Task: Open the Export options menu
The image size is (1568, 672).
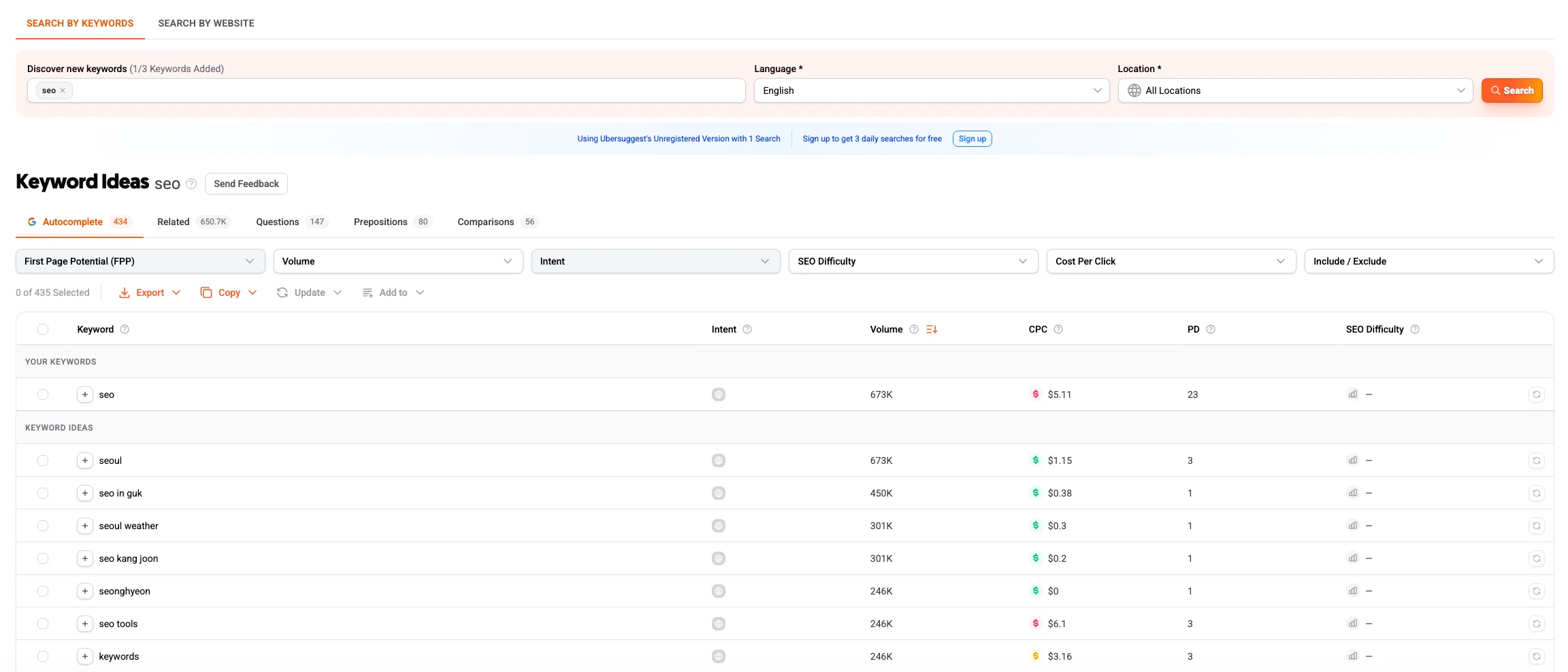Action: pyautogui.click(x=150, y=292)
